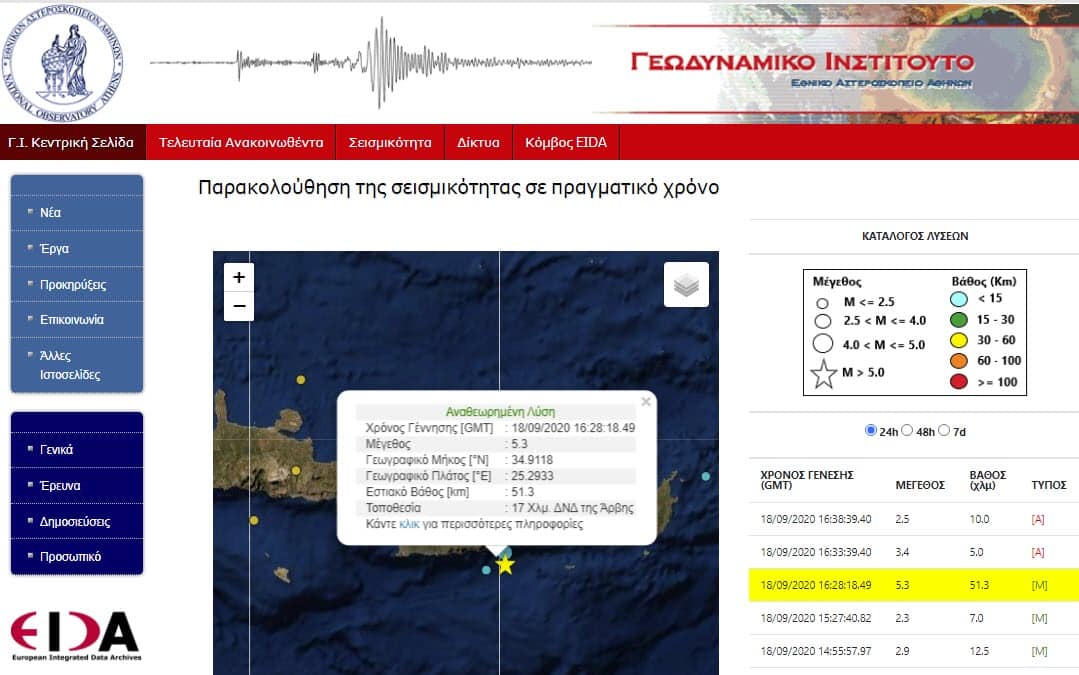The image size is (1079, 675).
Task: Click the ΧΡΟΝΟΣ ΓΕΝΕΣΗΣ column header
Action: (x=806, y=480)
